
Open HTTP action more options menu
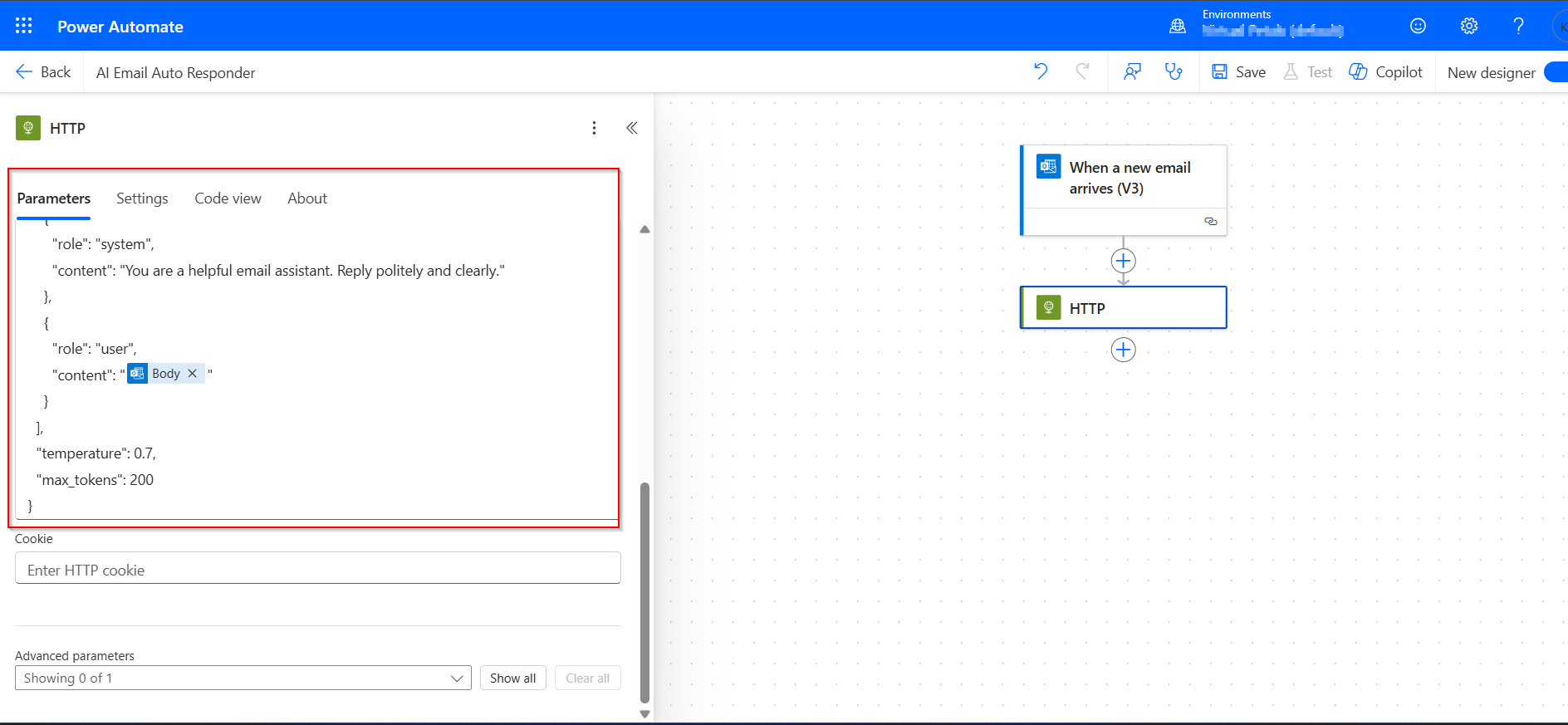tap(594, 128)
